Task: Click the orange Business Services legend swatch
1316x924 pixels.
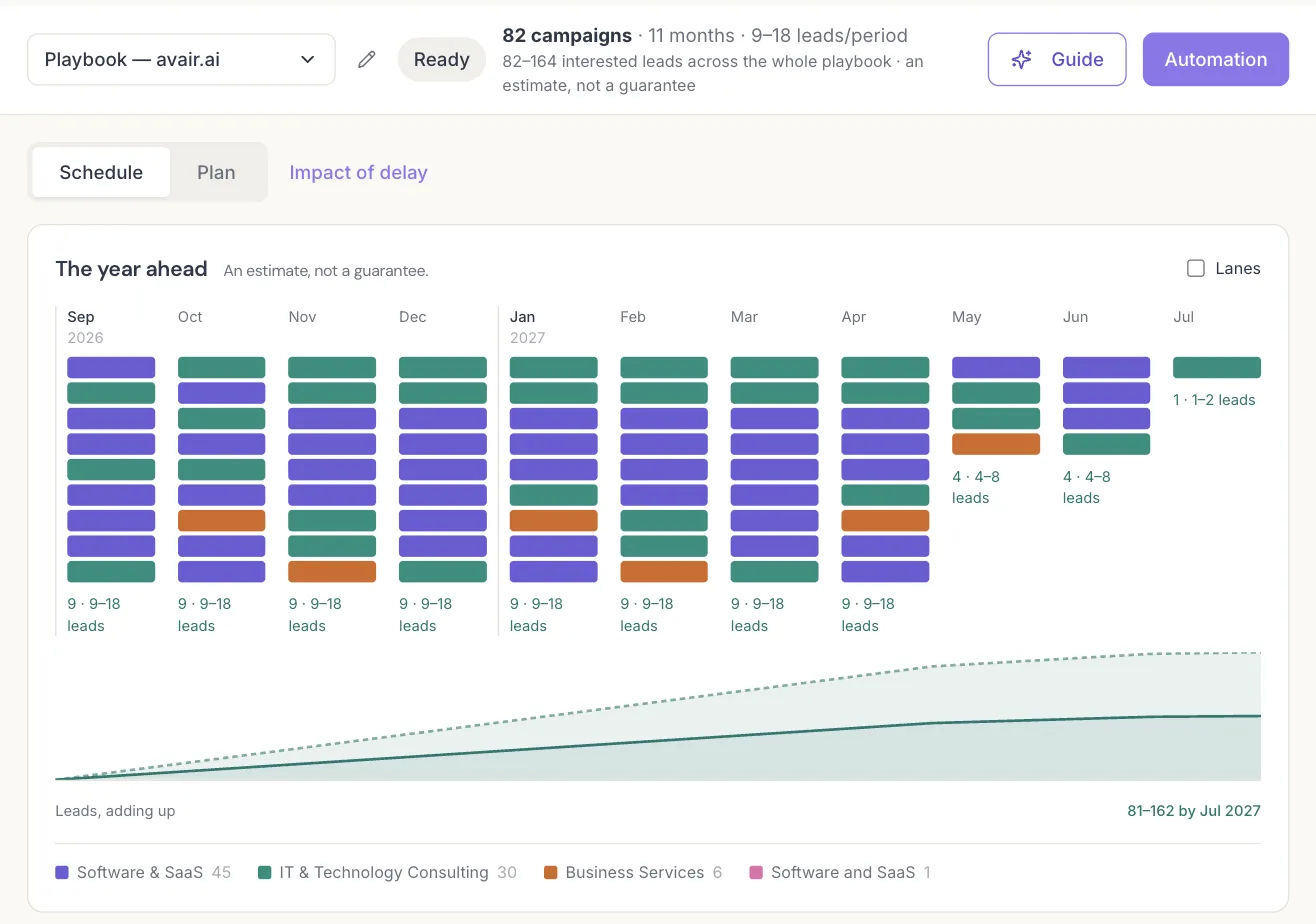Action: point(550,873)
